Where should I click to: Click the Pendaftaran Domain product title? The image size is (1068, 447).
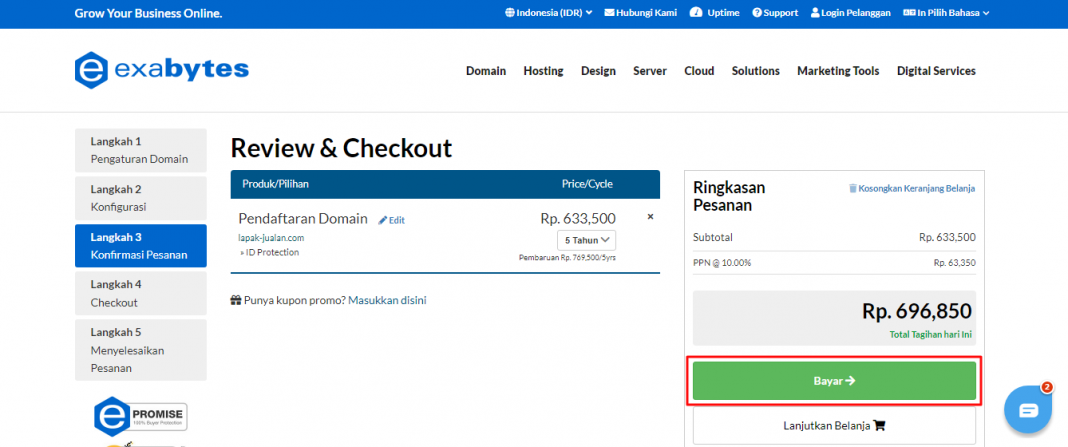pyautogui.click(x=303, y=219)
